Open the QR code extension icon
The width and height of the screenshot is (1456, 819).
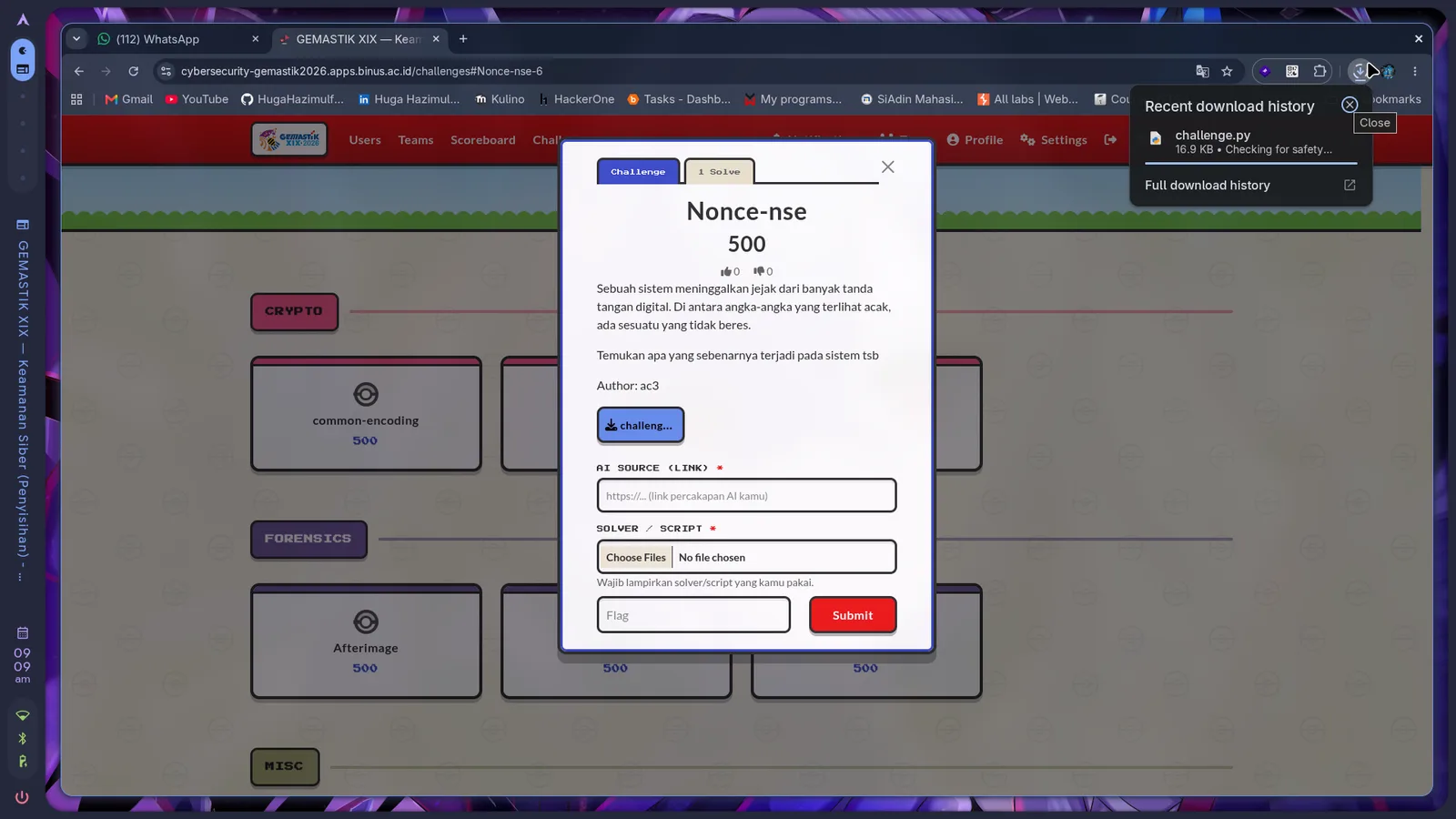[1292, 71]
